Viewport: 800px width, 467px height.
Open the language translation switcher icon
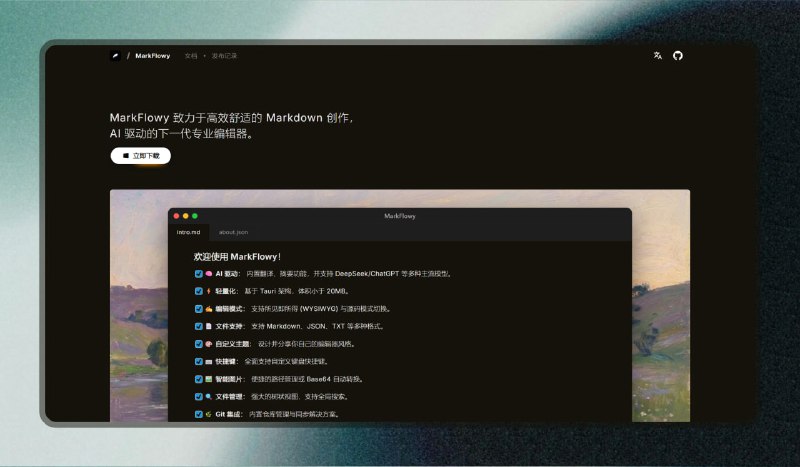coord(658,56)
